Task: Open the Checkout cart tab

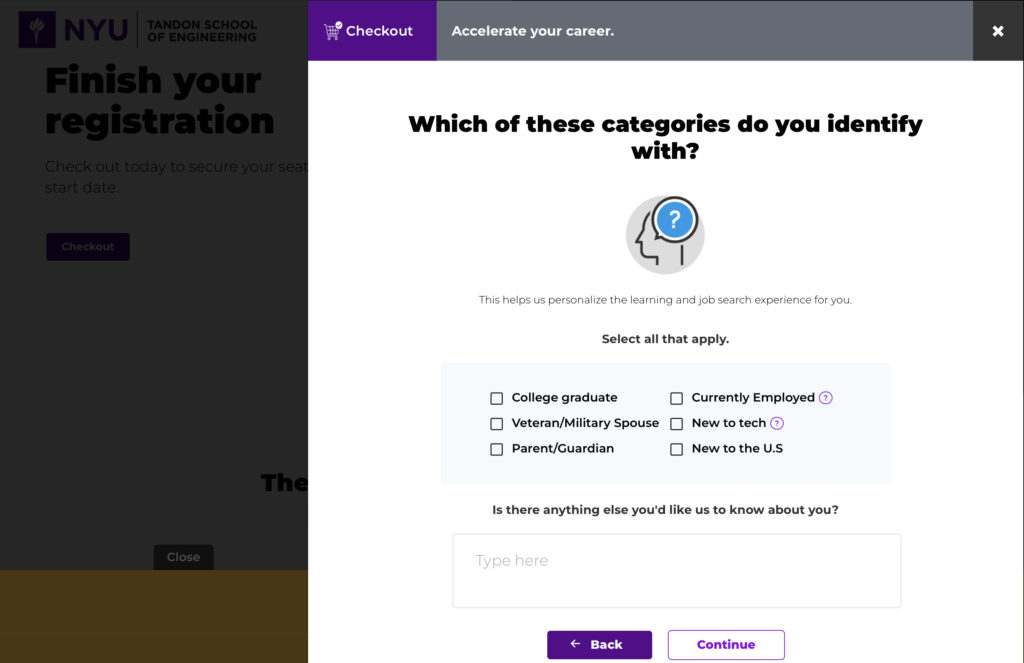Action: tap(372, 31)
